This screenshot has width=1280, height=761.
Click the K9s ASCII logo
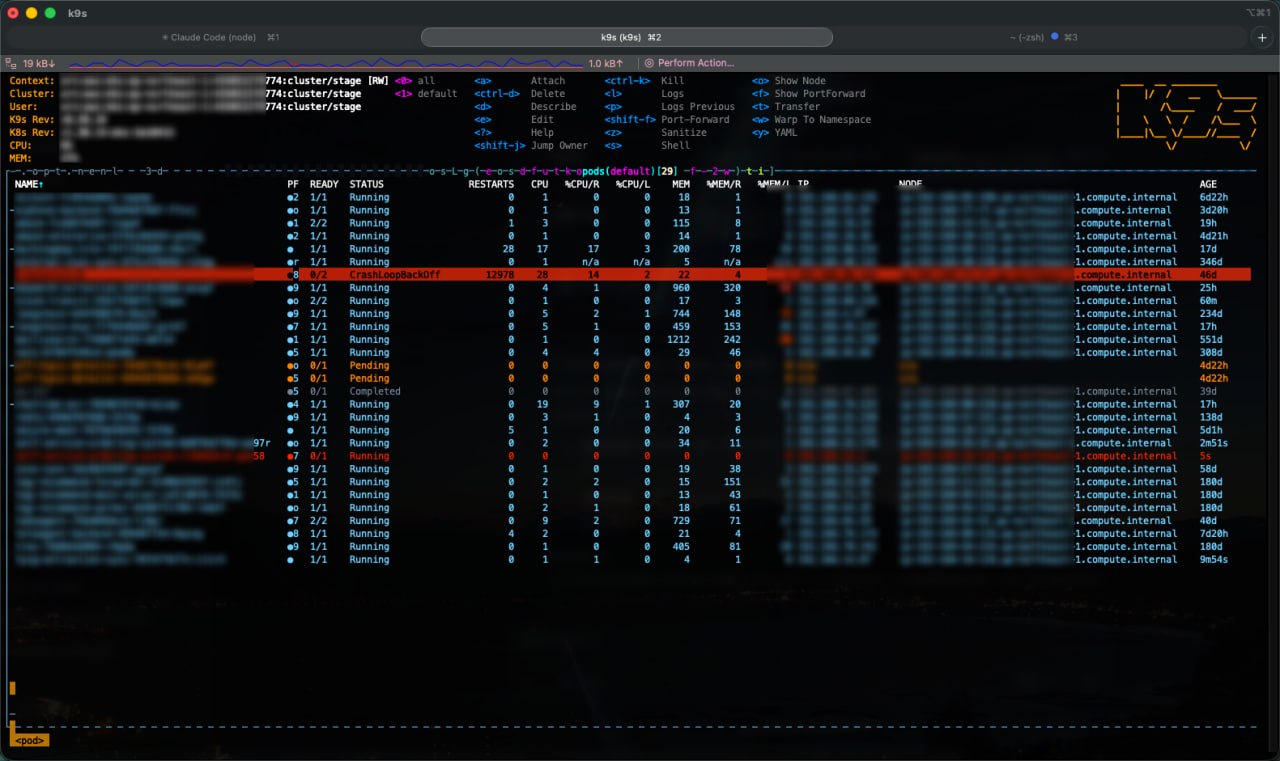click(1185, 117)
